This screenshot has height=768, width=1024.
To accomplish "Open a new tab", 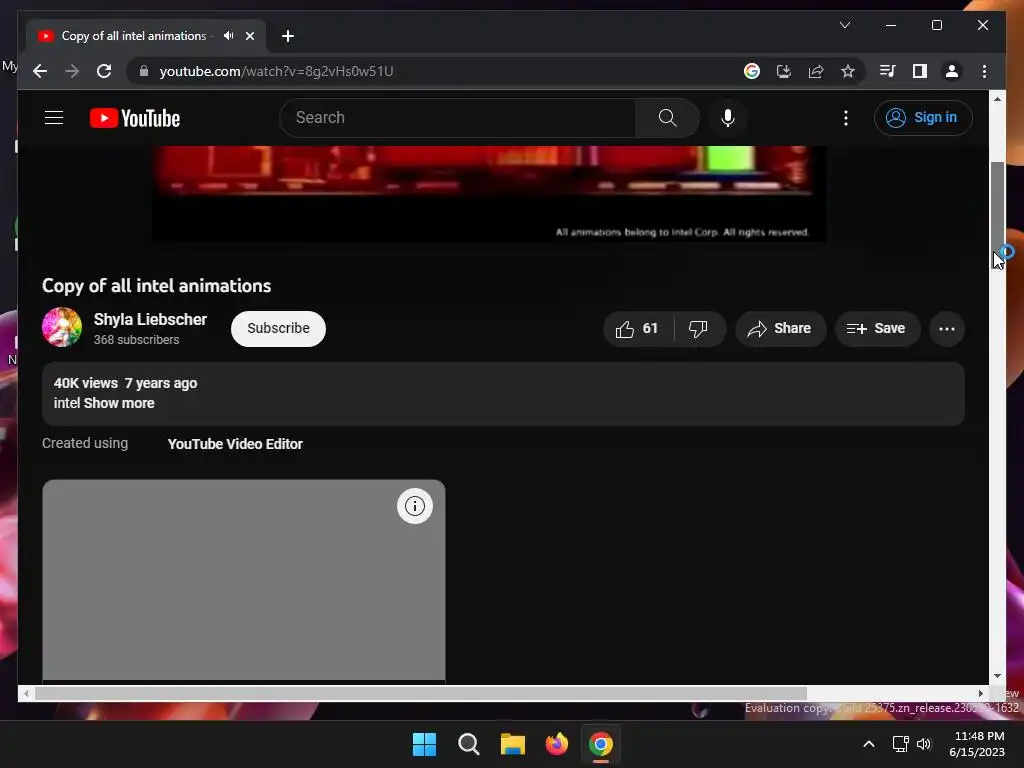I will click(287, 36).
